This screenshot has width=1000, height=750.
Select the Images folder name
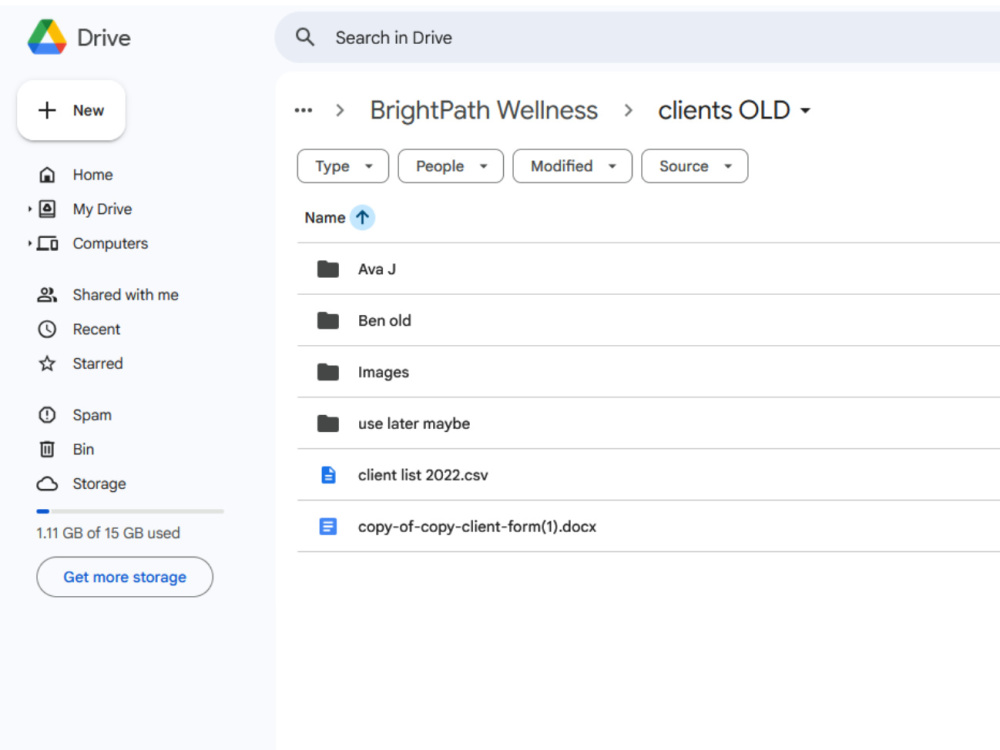383,372
